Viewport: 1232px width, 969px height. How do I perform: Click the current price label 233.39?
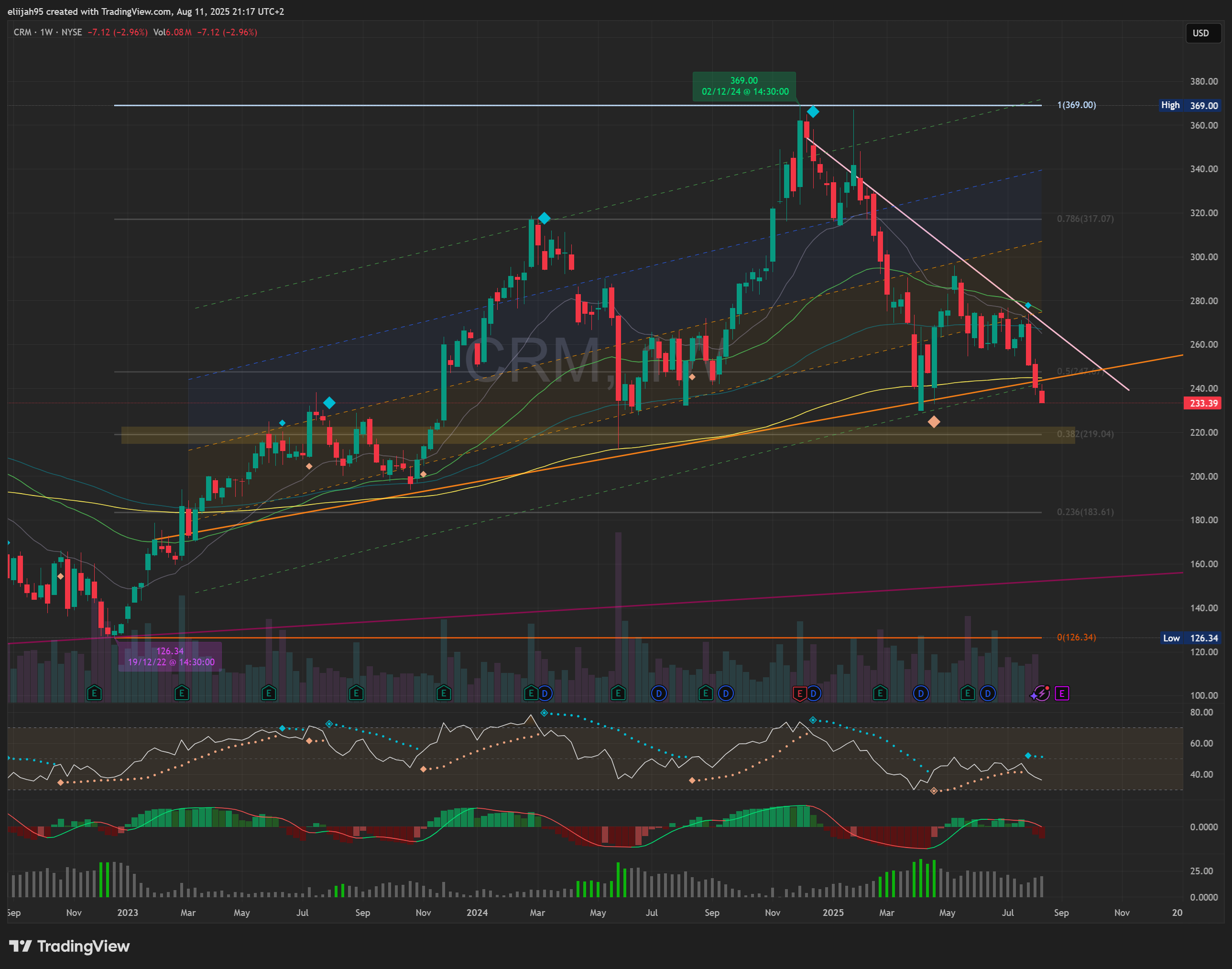pos(1202,403)
